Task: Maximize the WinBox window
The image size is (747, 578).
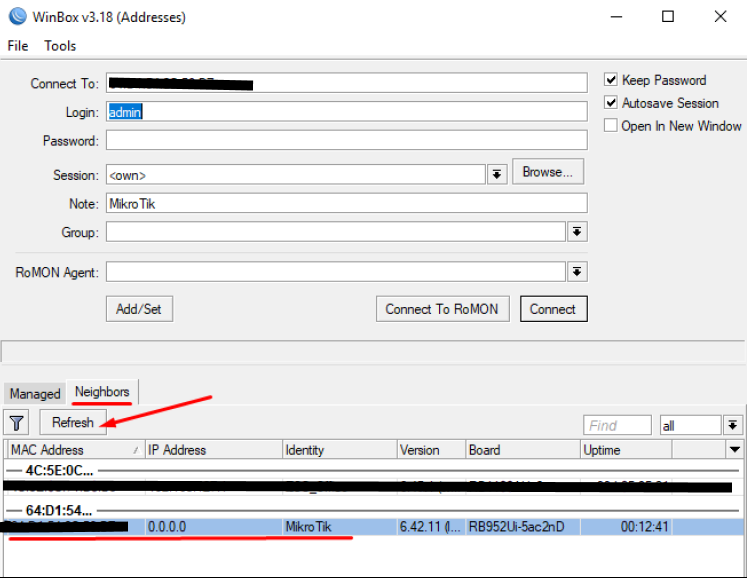Action: click(x=668, y=17)
